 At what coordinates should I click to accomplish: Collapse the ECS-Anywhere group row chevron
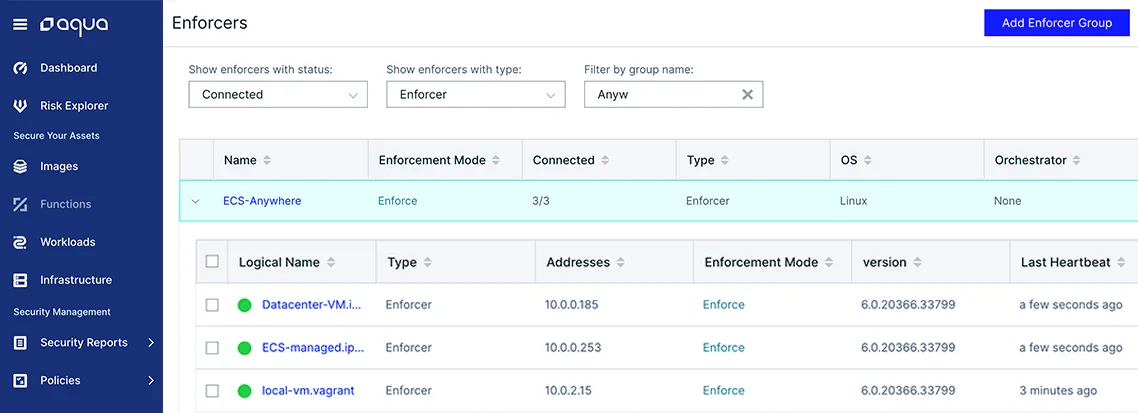(x=195, y=202)
